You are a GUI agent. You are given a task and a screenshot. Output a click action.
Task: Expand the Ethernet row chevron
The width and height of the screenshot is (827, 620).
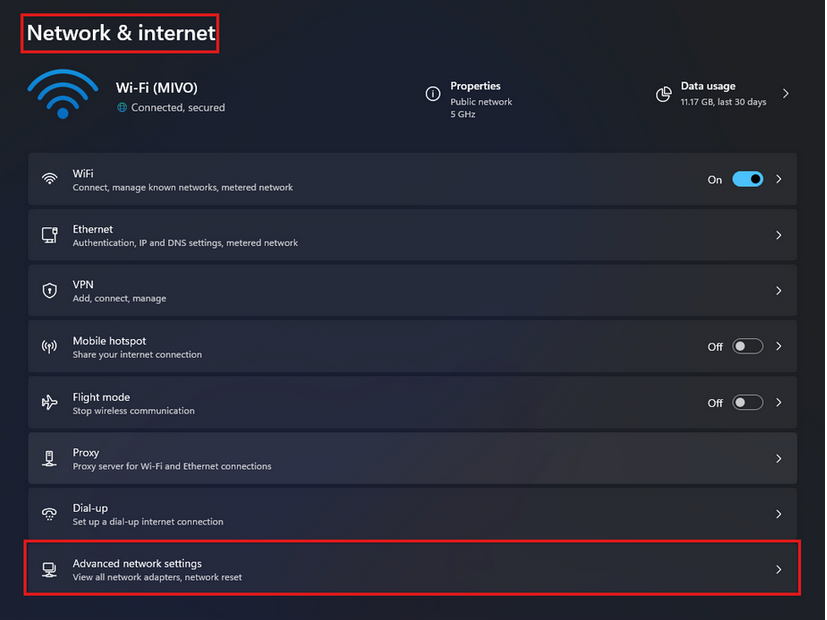778,235
